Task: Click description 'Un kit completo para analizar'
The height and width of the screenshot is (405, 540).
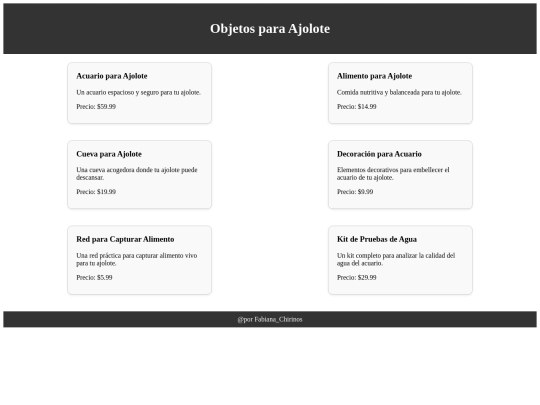Action: click(x=396, y=259)
